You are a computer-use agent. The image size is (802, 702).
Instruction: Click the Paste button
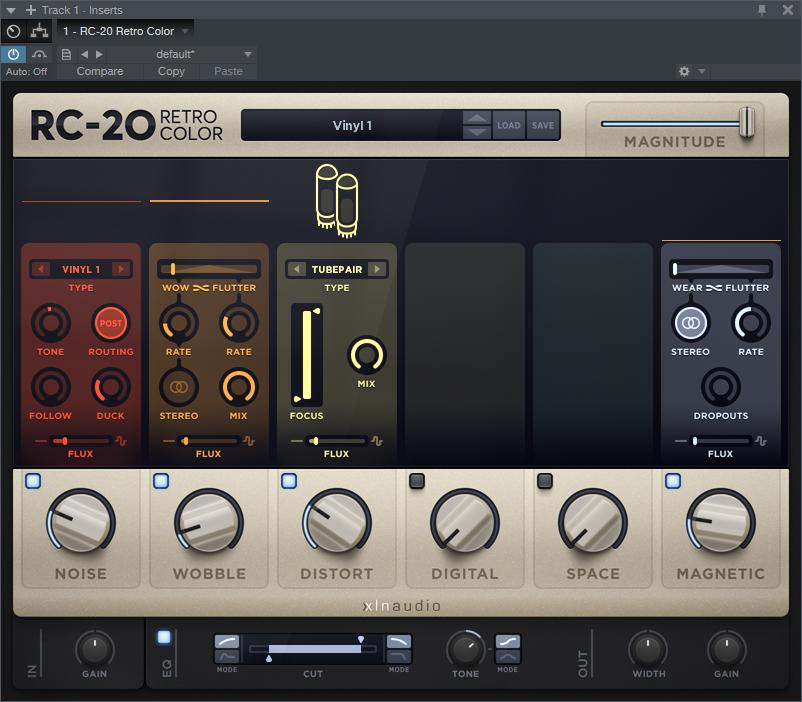tap(228, 71)
